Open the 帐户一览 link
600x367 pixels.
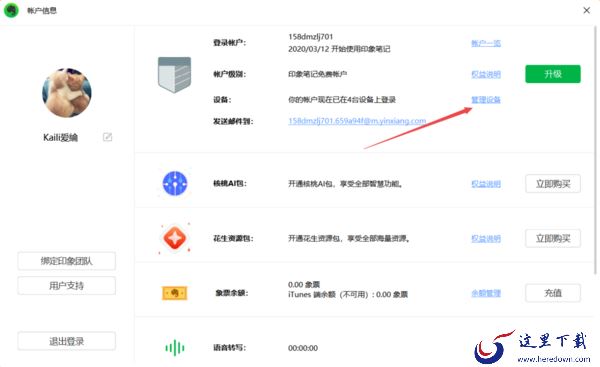coord(486,43)
